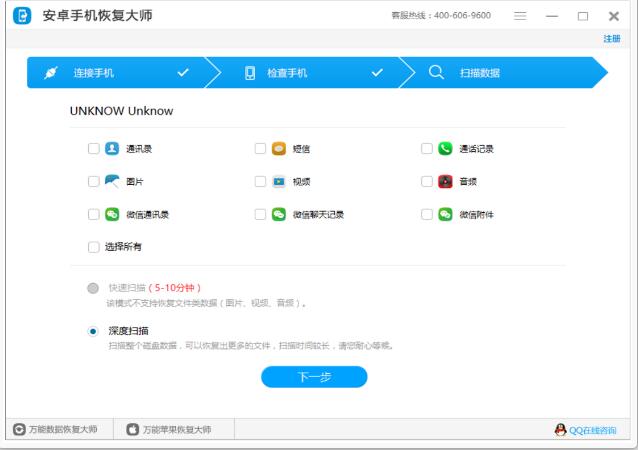Open the 注册 register link
This screenshot has width=638, height=450.
(x=612, y=39)
